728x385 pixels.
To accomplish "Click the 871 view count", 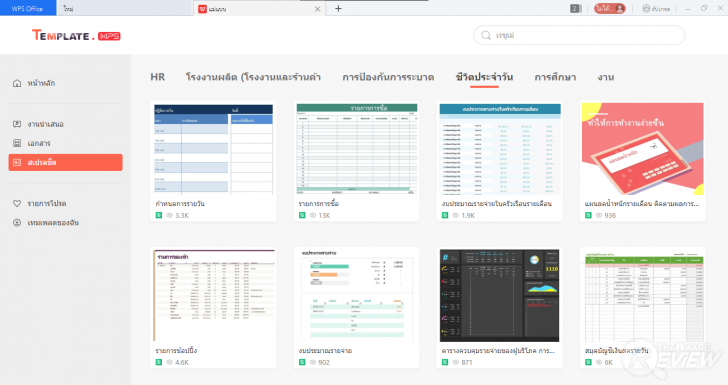I will tap(467, 363).
